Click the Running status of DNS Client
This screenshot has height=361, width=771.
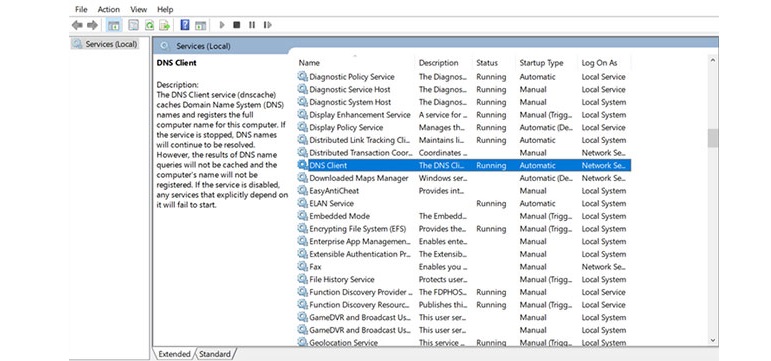pos(491,166)
